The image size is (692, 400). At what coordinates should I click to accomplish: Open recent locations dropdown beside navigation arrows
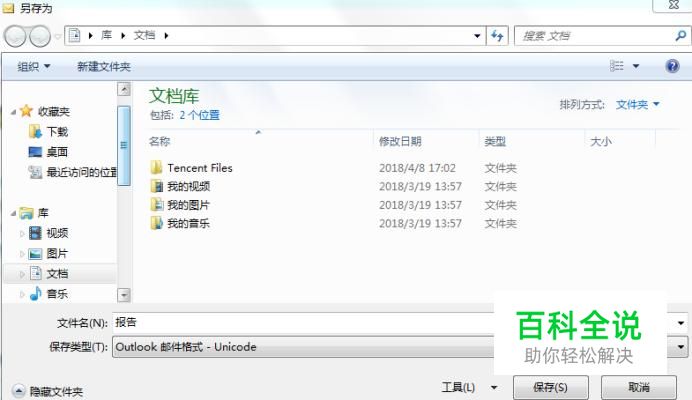click(x=57, y=37)
